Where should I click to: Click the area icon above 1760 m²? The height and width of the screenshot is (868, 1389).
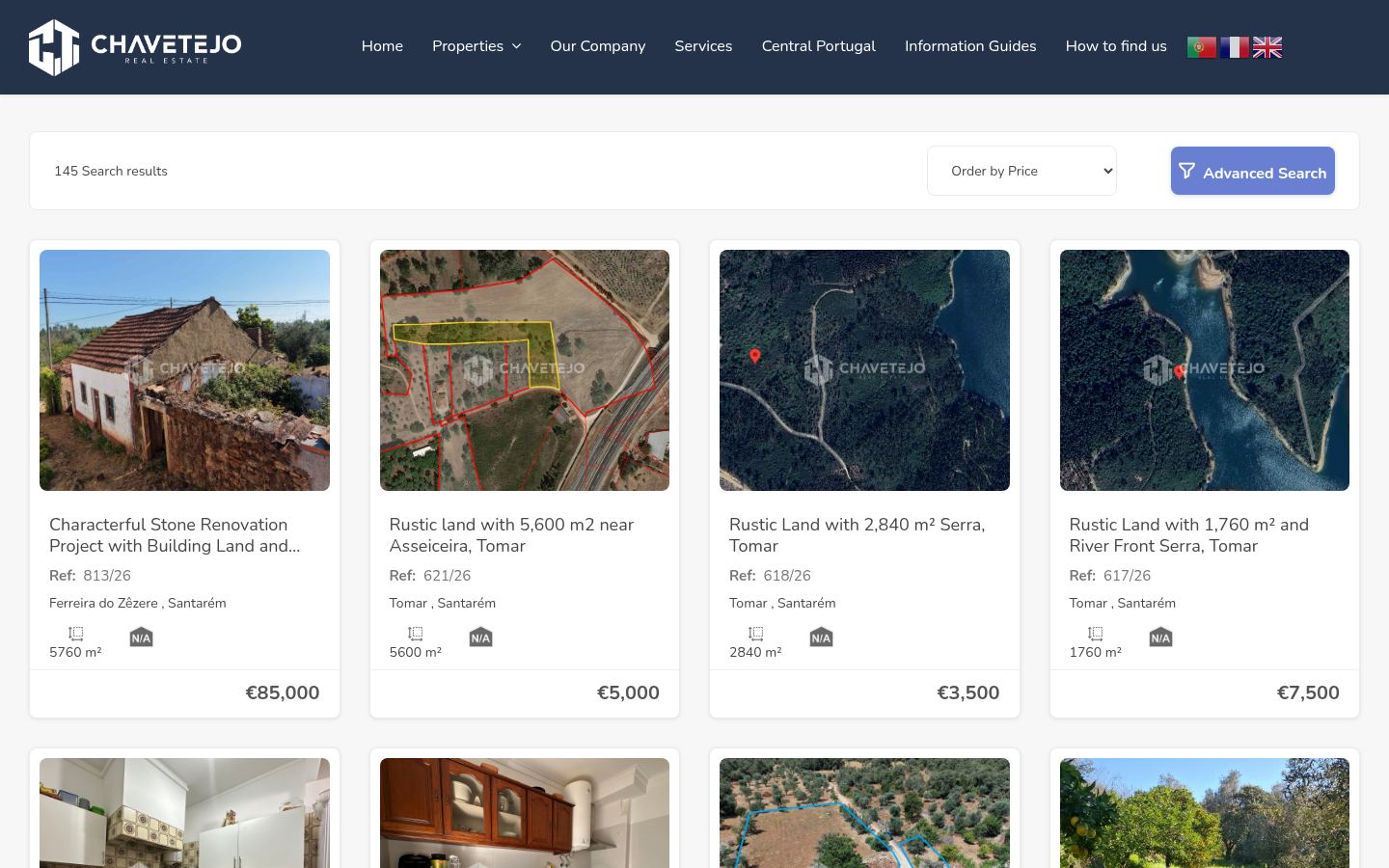point(1095,634)
